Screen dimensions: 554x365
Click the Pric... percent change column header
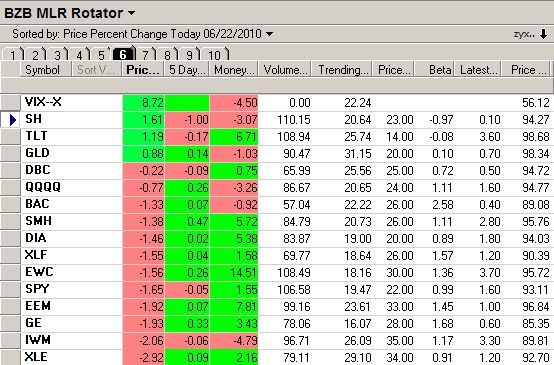(x=143, y=69)
